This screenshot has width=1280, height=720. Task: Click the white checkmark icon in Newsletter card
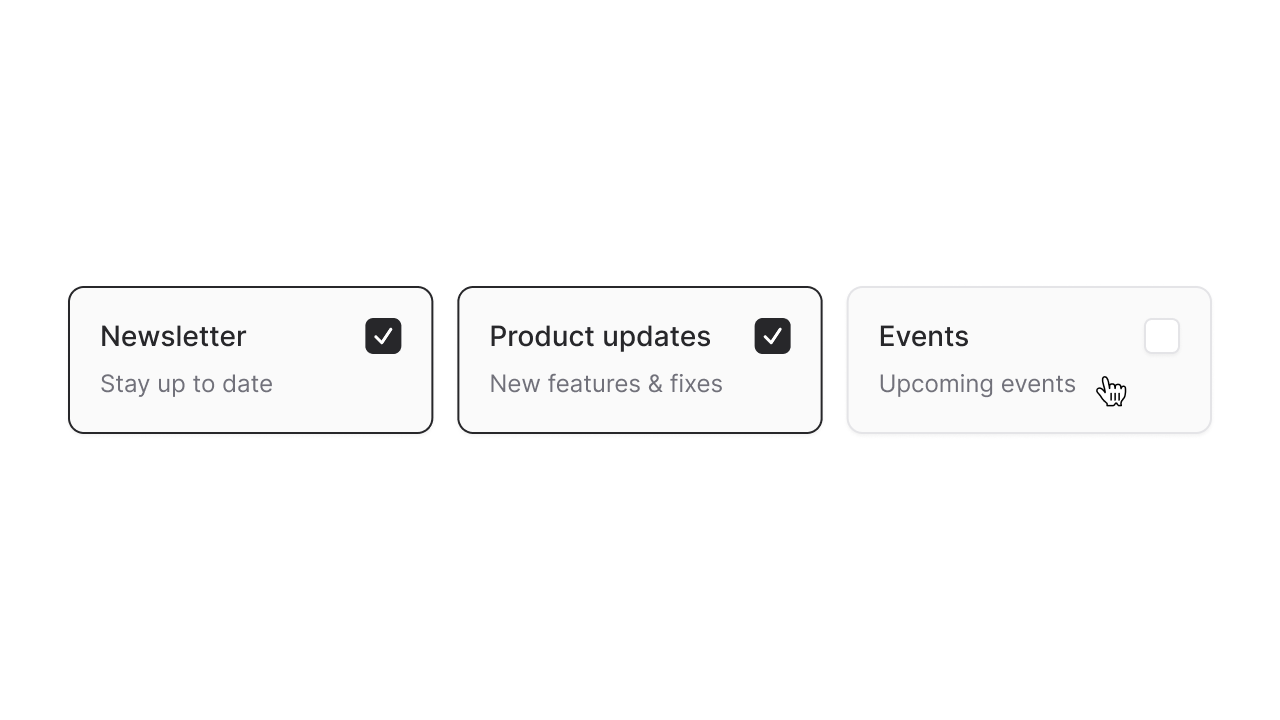383,336
